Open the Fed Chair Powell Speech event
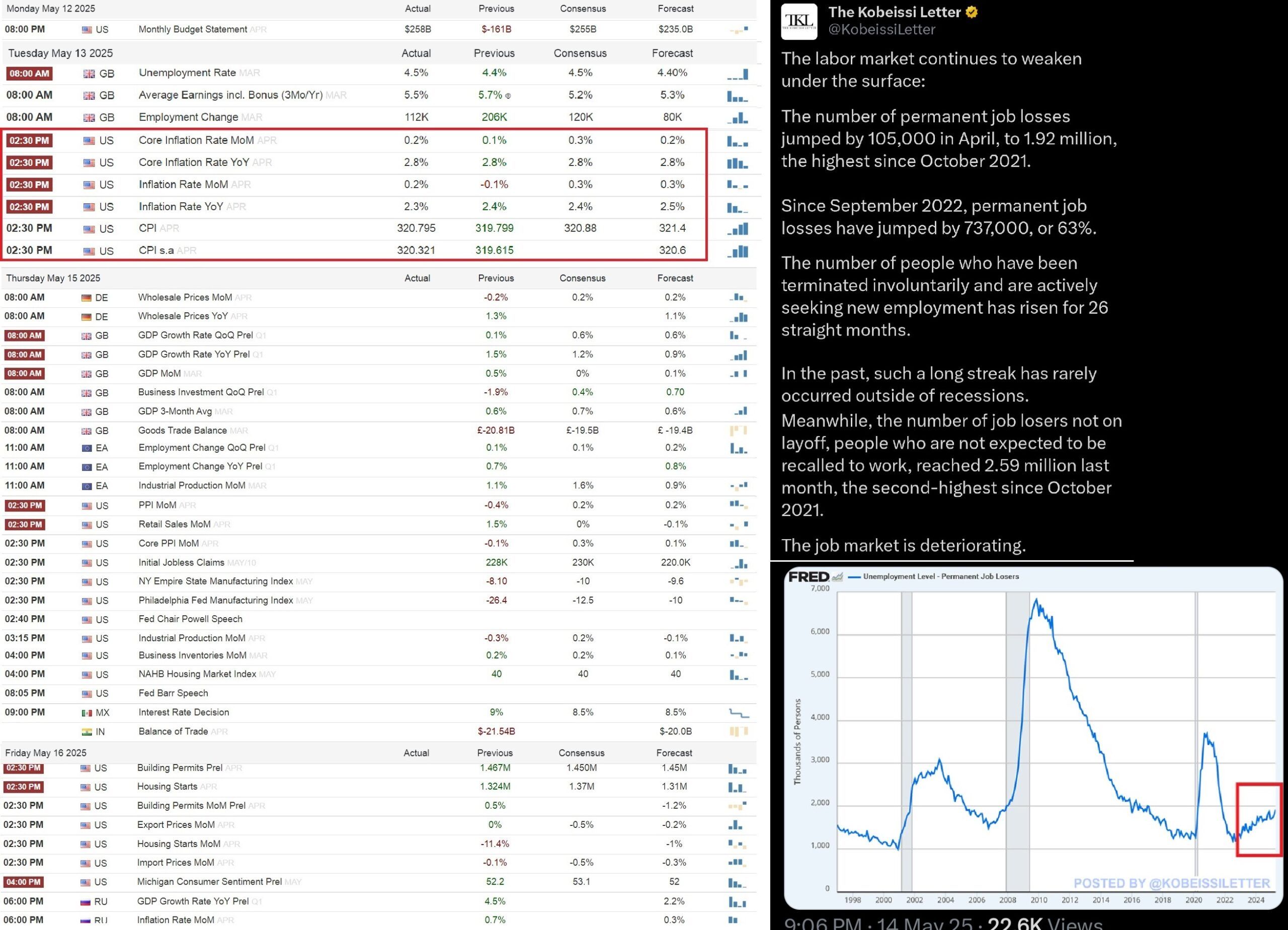Image resolution: width=1288 pixels, height=930 pixels. 190,620
